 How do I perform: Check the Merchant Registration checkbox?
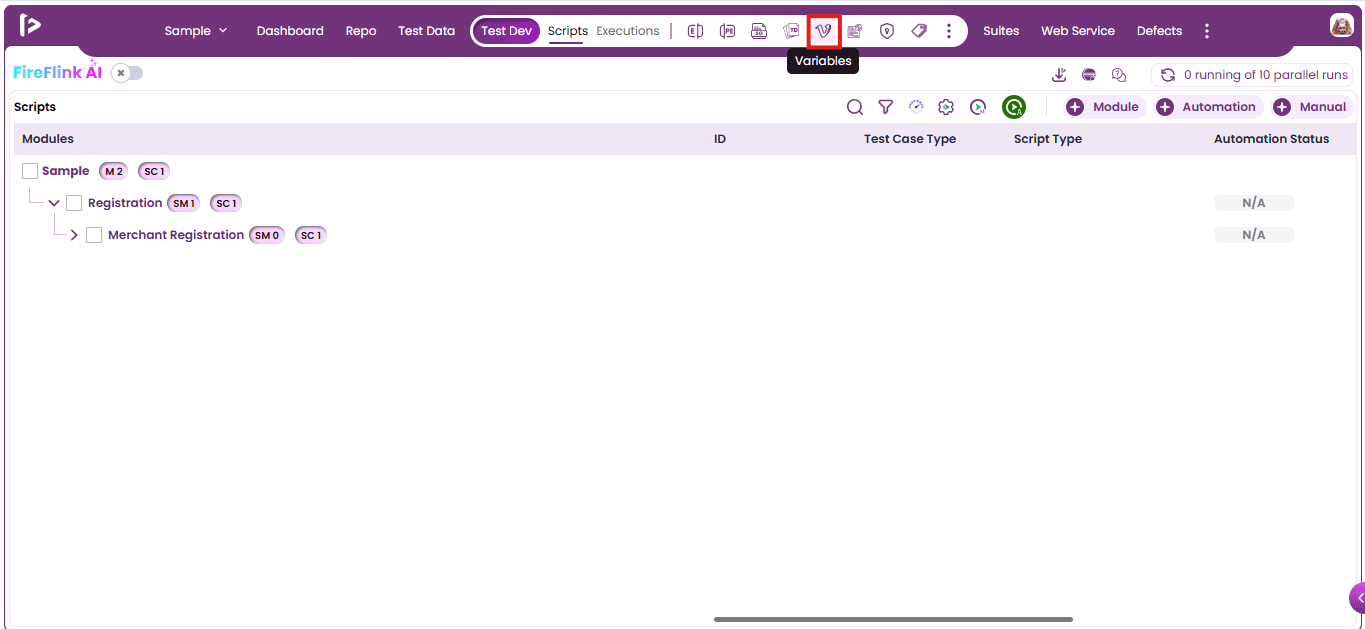94,235
